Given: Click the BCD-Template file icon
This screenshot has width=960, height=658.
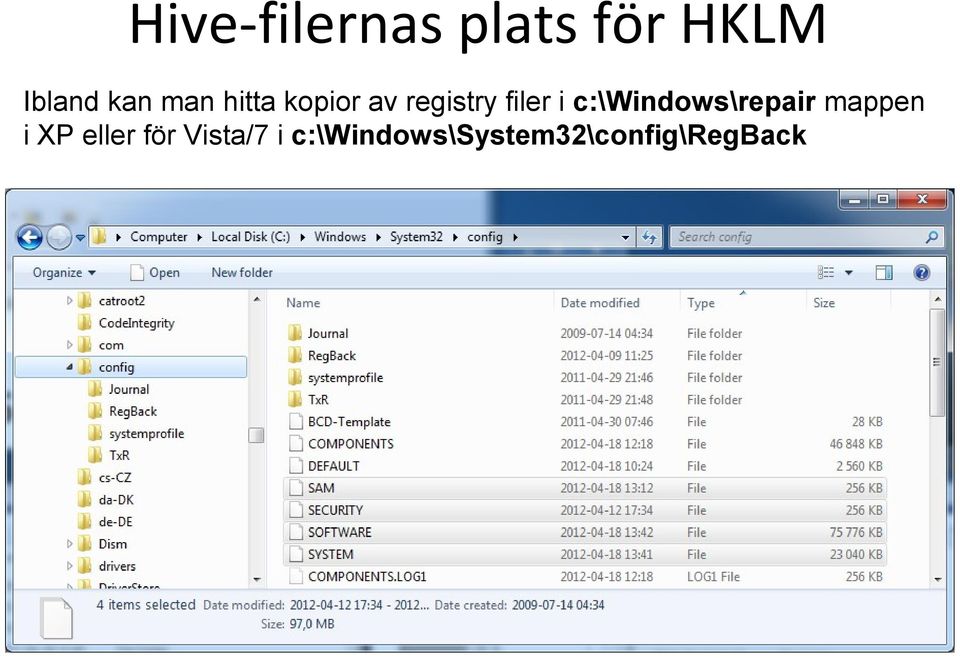Looking at the screenshot, I should pyautogui.click(x=296, y=421).
